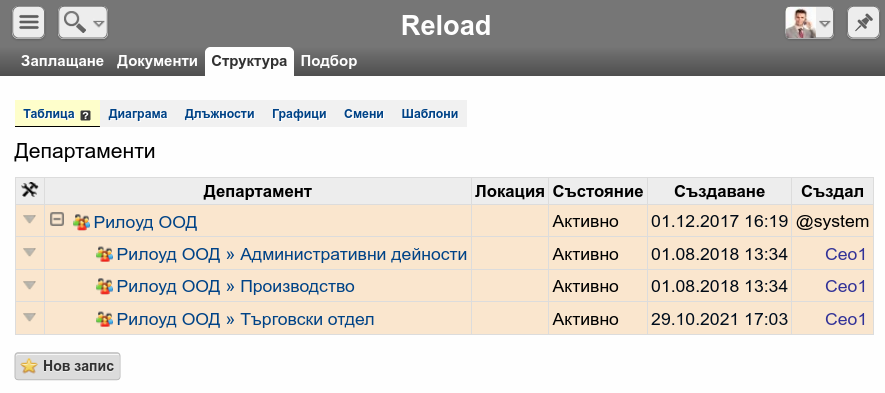Click the help icon beside Таблица
885x393 pixels.
[x=85, y=115]
